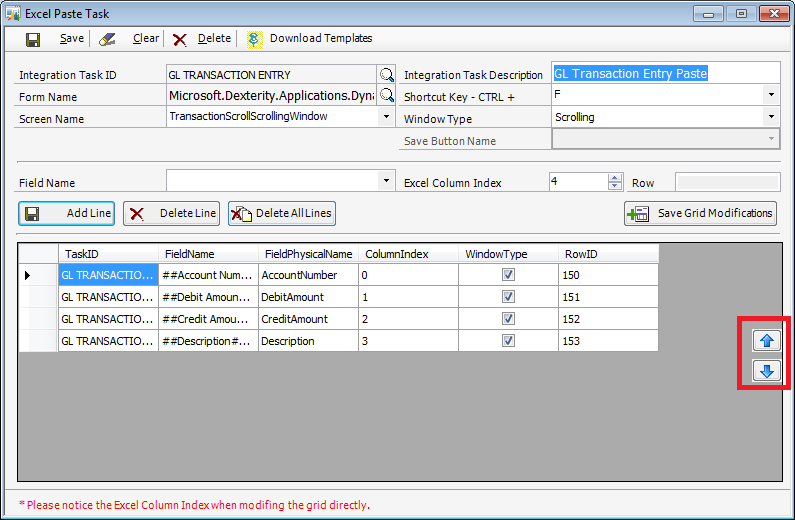795x520 pixels.
Task: Click the Download Templates icon
Action: click(255, 40)
